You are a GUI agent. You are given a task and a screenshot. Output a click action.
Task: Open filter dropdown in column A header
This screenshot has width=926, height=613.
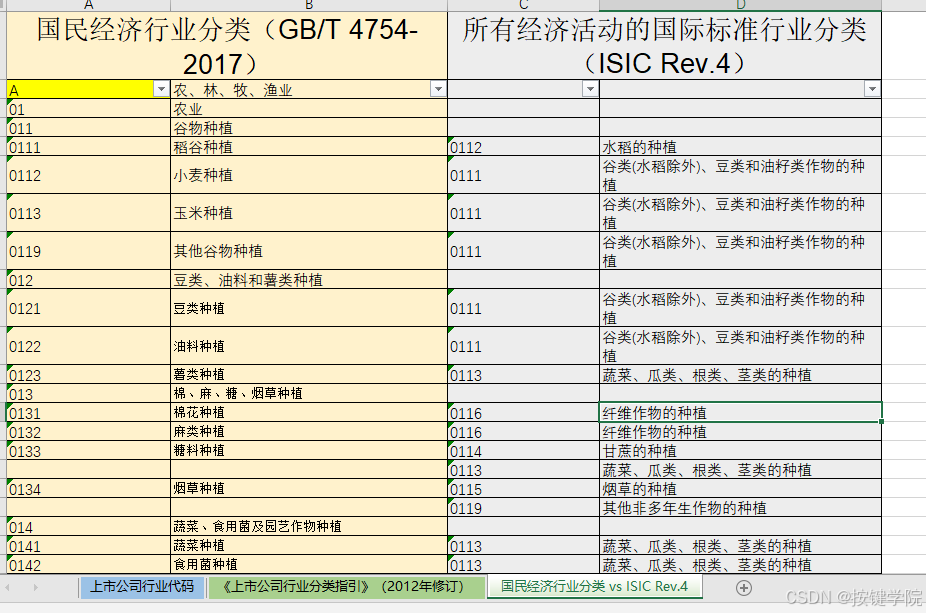click(x=161, y=89)
